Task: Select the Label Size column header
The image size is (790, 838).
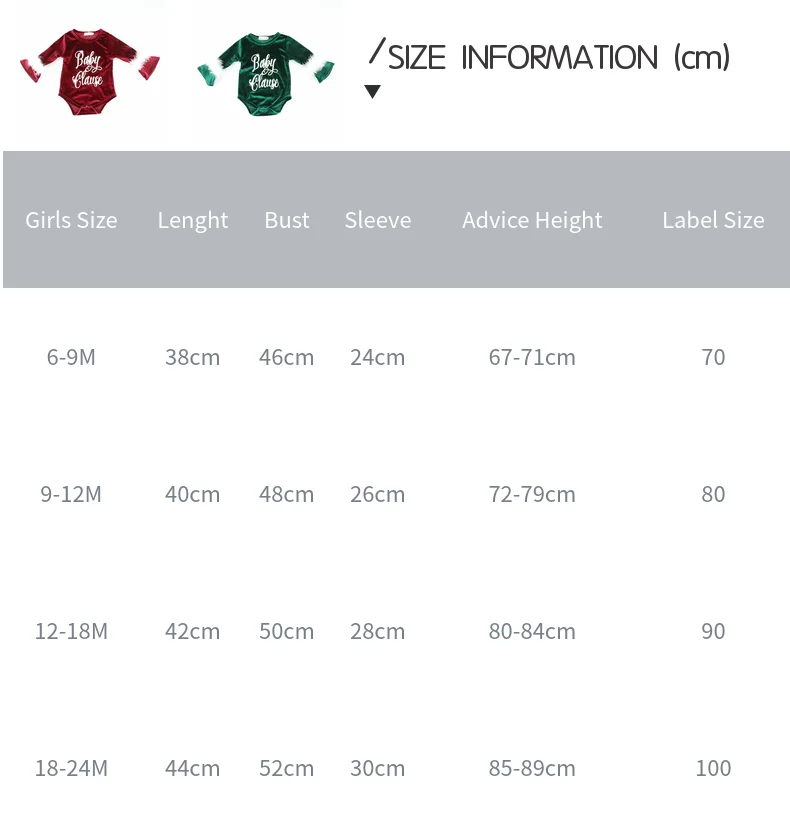Action: (714, 220)
